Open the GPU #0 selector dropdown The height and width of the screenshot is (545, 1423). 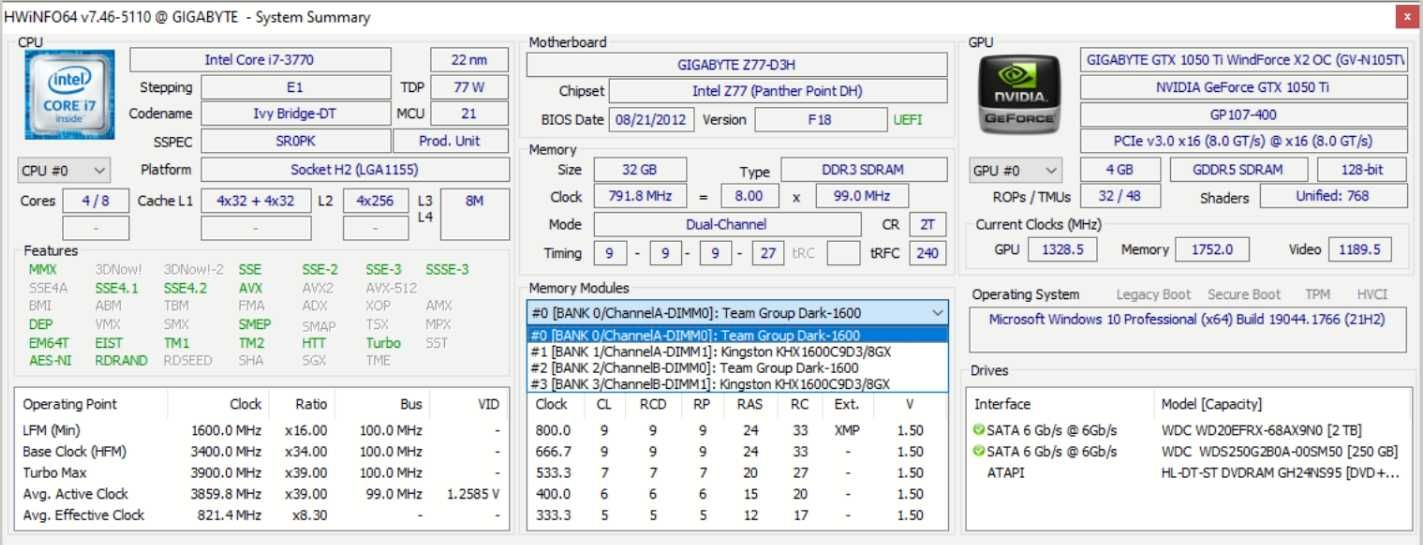pos(1015,171)
